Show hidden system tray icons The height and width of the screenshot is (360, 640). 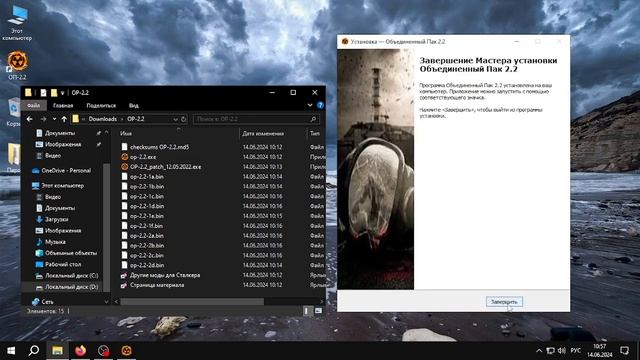539,351
